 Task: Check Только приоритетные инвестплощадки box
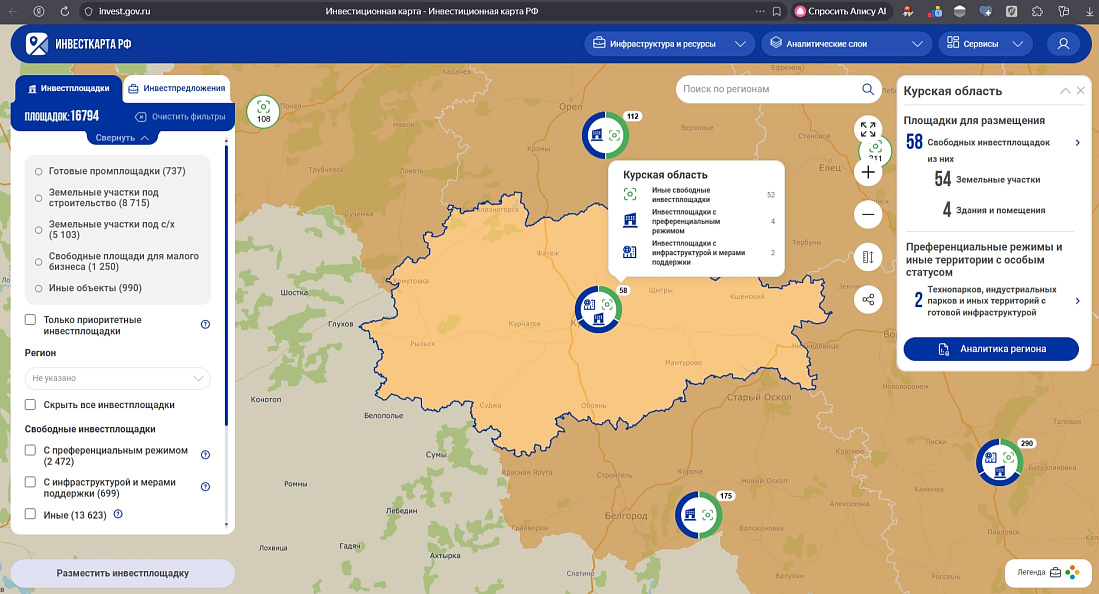[x=31, y=320]
